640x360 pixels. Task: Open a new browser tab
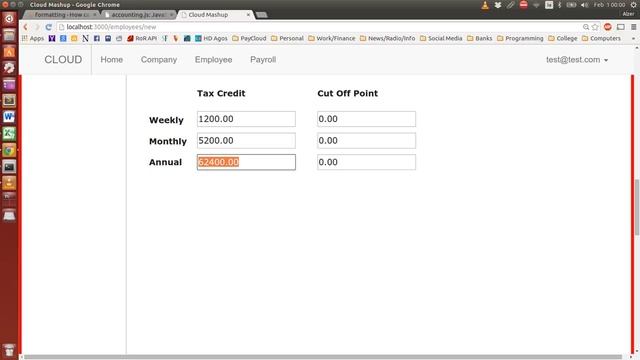[x=261, y=15]
